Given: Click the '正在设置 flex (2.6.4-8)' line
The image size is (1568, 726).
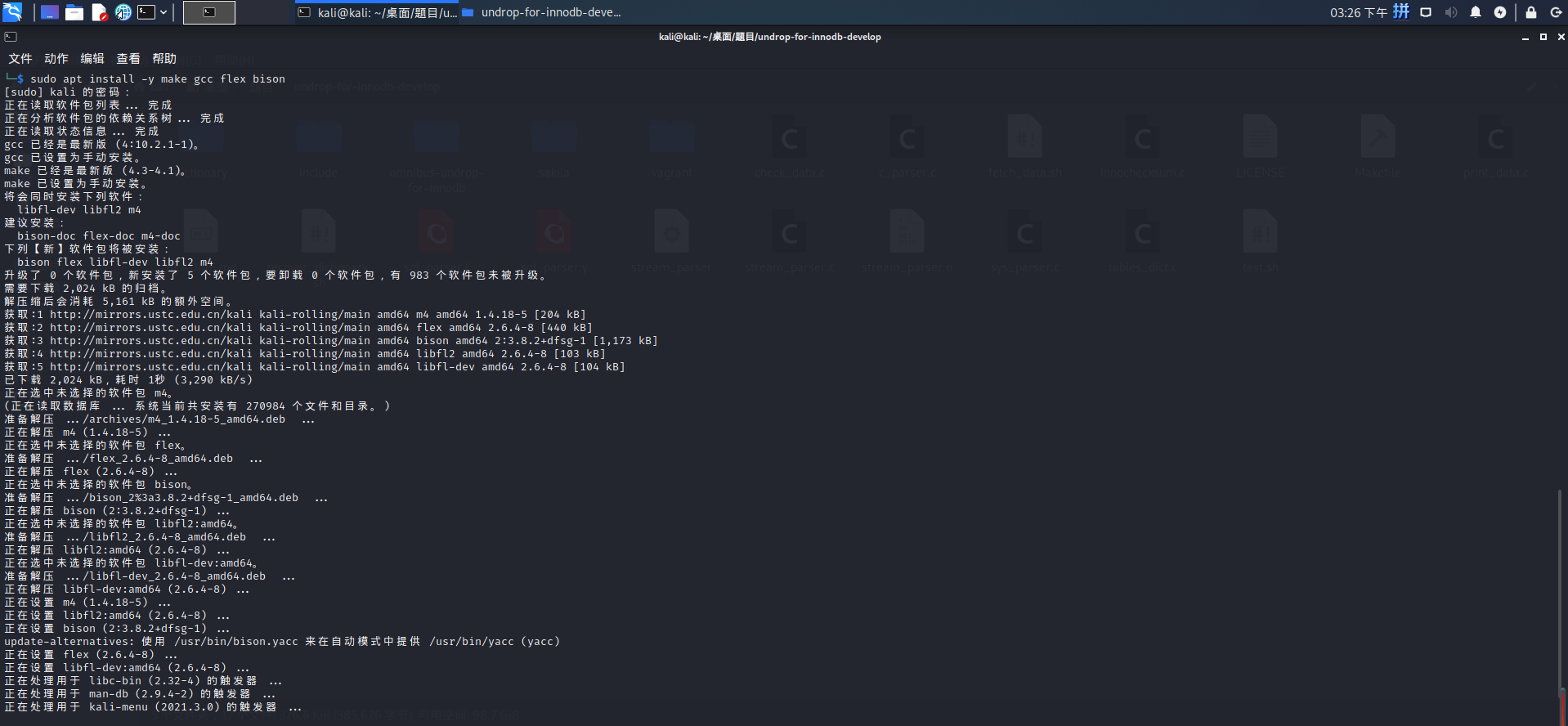Looking at the screenshot, I should point(91,655).
